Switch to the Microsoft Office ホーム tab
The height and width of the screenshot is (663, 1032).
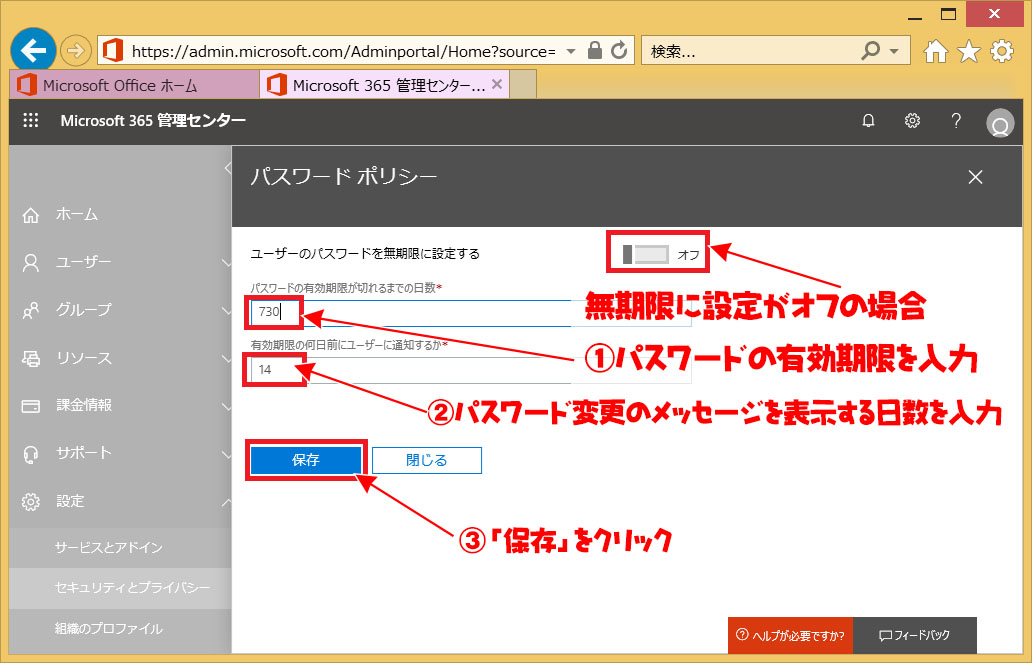(134, 85)
